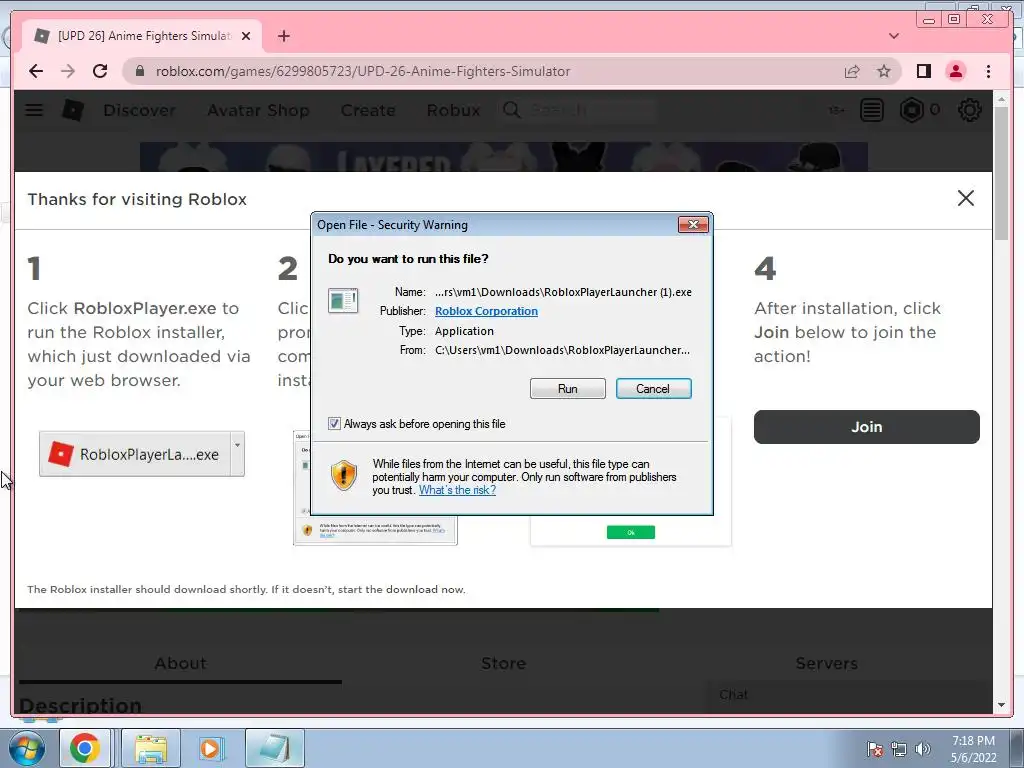
Task: Click the address bar URL
Action: coord(362,71)
